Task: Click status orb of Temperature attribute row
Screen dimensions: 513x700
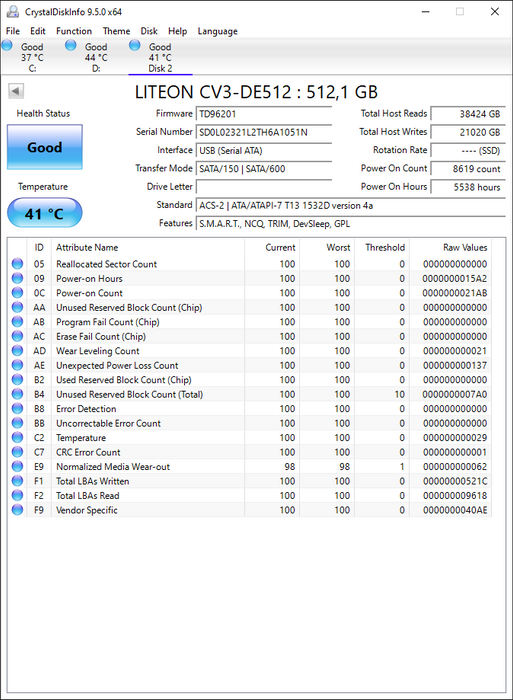Action: [x=17, y=437]
